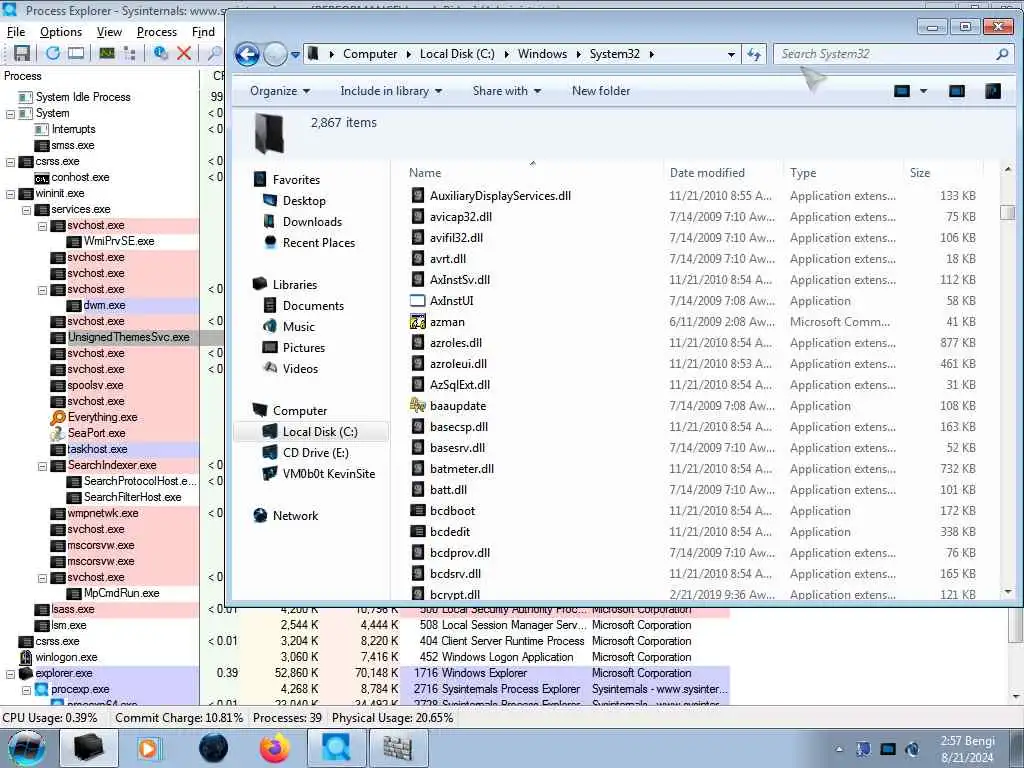Open the View menu

109,32
